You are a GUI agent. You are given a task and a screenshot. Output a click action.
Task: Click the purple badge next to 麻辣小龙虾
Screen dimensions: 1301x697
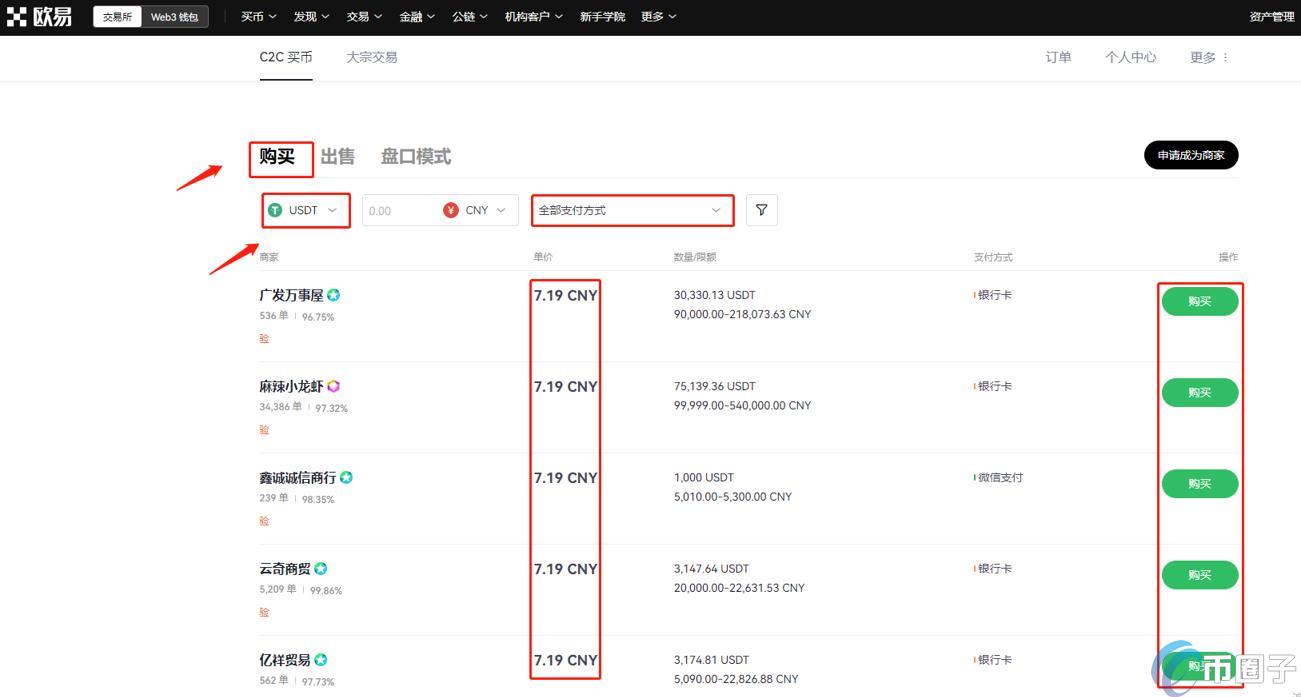(333, 386)
